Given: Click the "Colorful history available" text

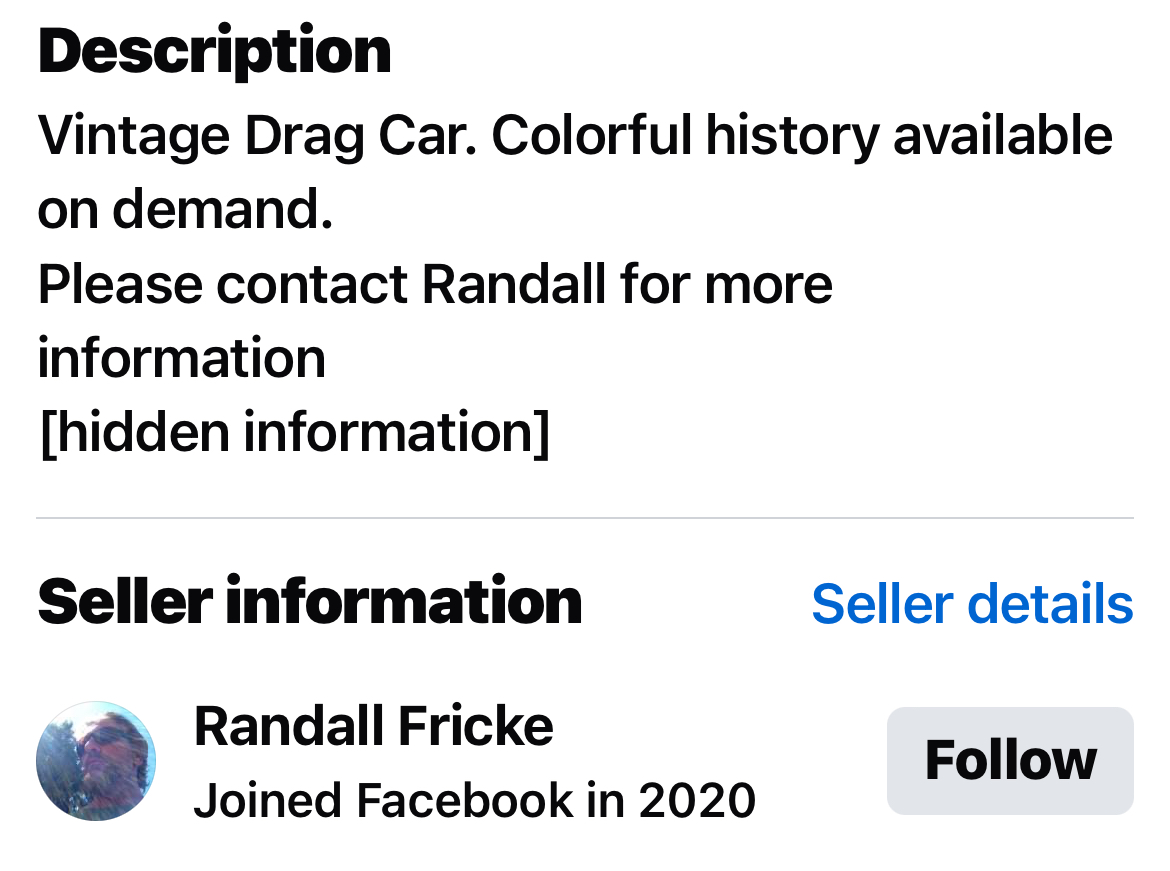Looking at the screenshot, I should (802, 136).
